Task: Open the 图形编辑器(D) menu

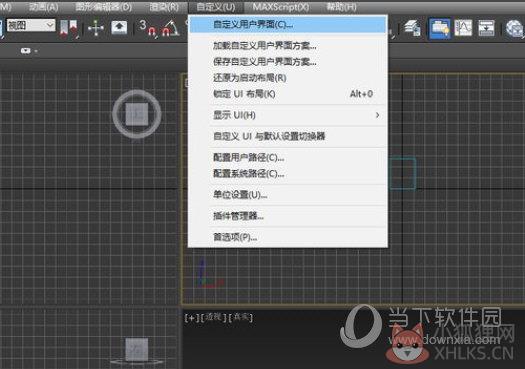Action: pyautogui.click(x=103, y=7)
